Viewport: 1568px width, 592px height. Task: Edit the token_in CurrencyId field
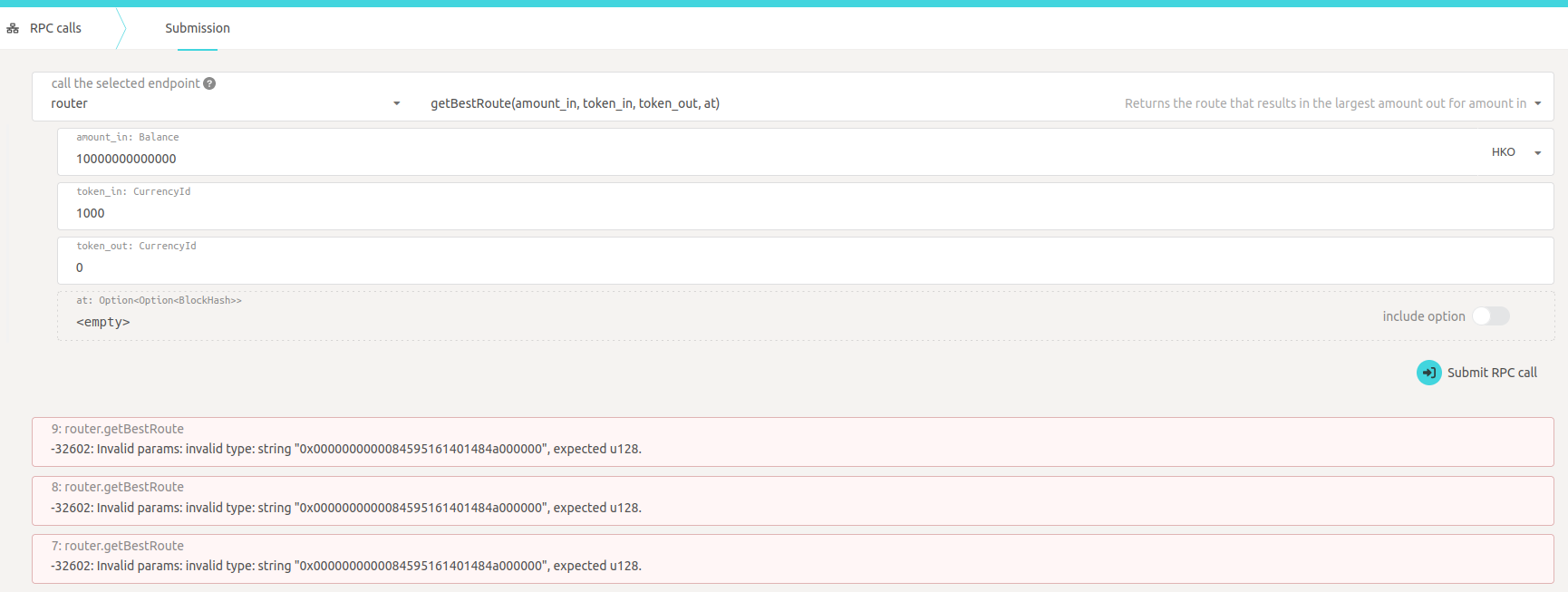tap(806, 206)
